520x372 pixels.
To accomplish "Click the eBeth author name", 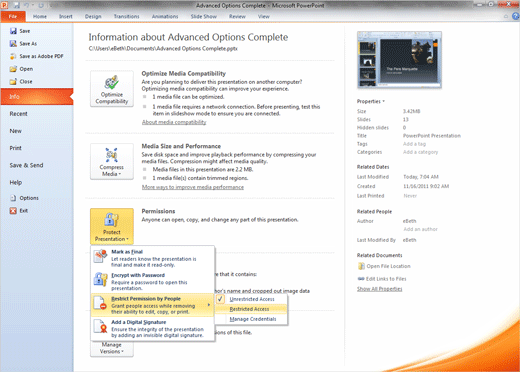I will click(x=409, y=221).
